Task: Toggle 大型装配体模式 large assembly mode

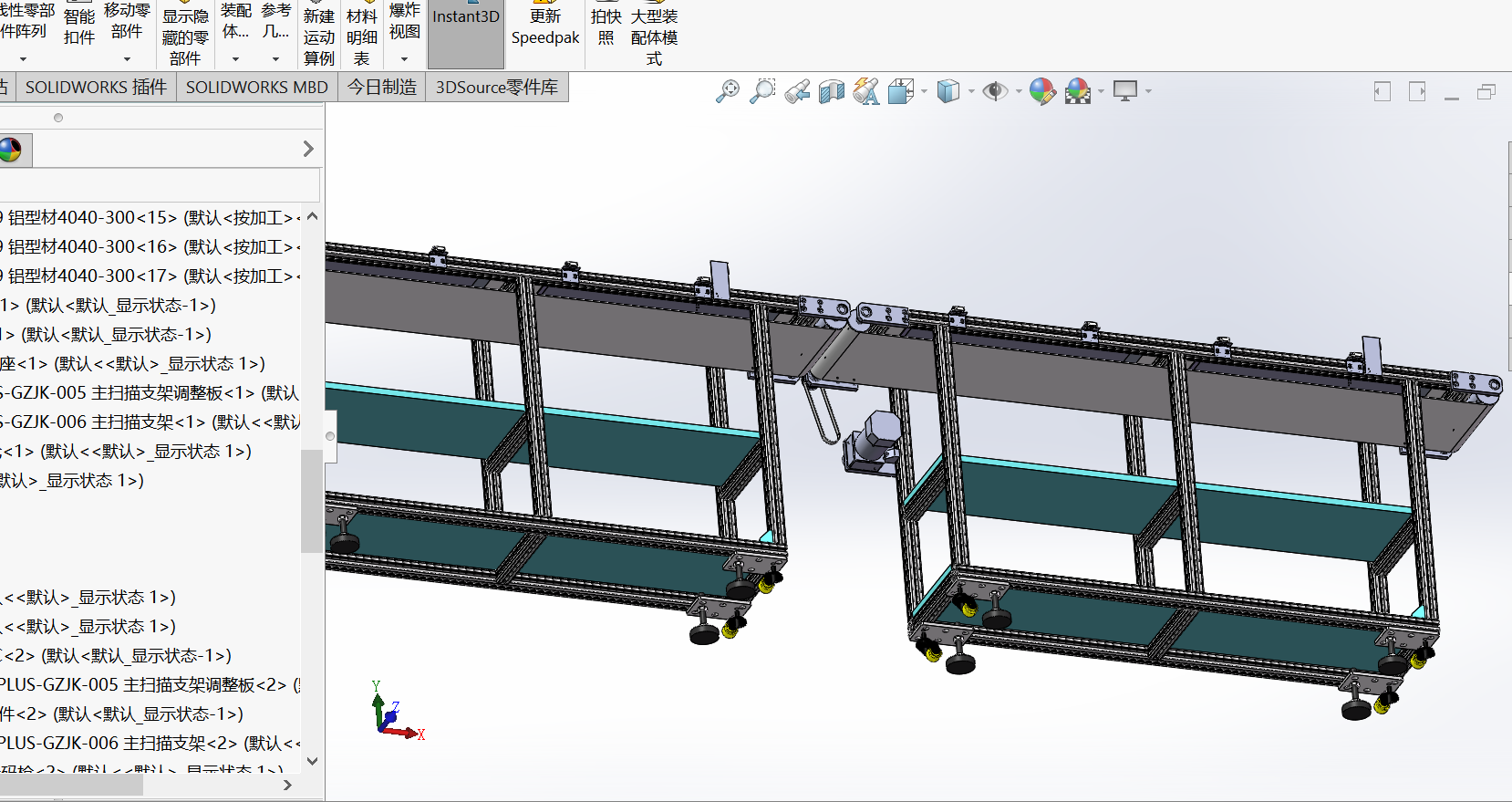Action: coord(654,36)
